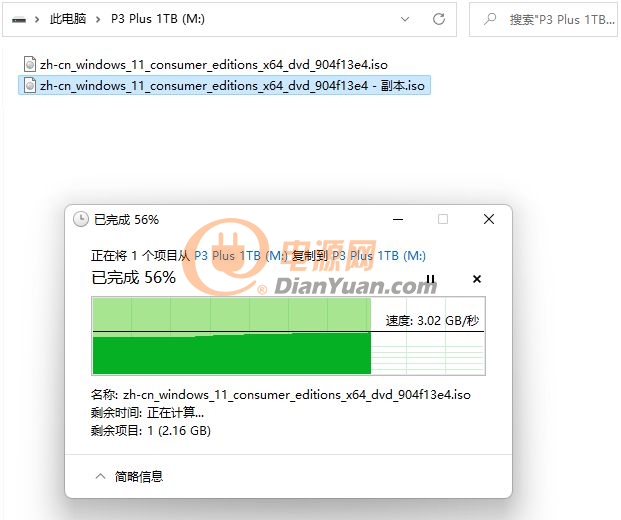This screenshot has width=621, height=520.
Task: Click the drive icon in address bar
Action: [19, 19]
